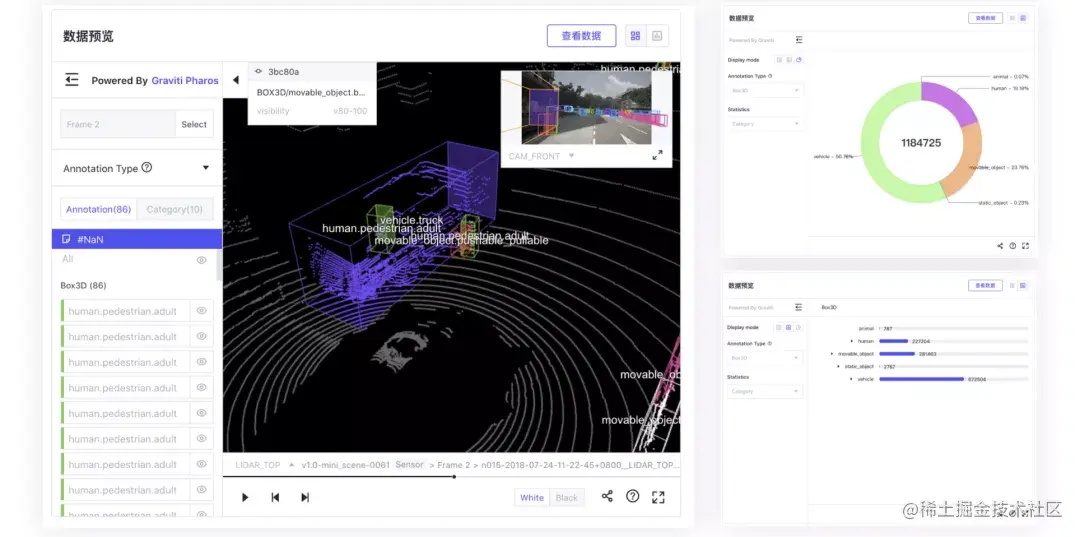
Task: Fullscreen icon below the donut chart
Action: pos(1025,246)
